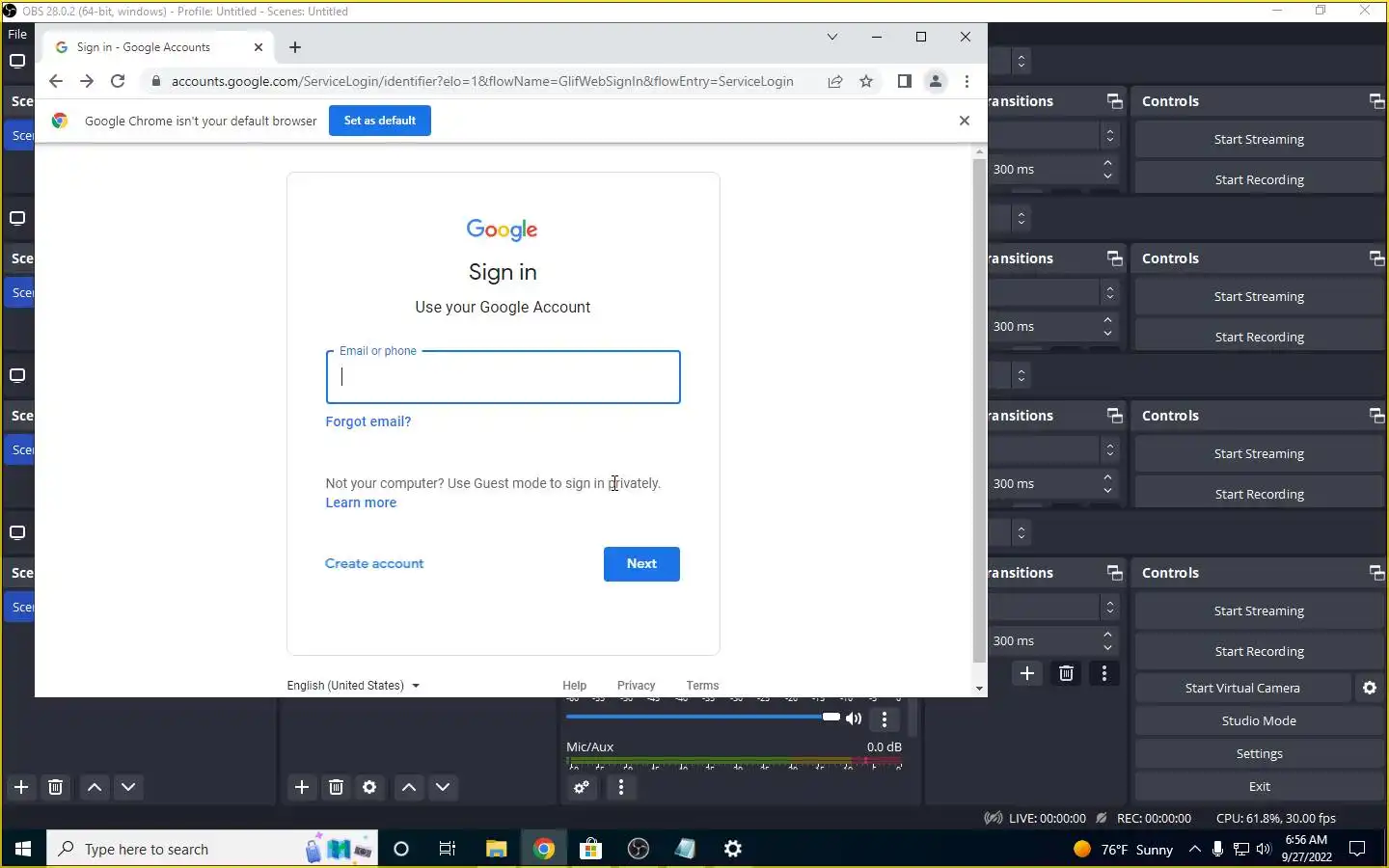Focus the Email or phone field
1389x868 pixels.
[x=504, y=377]
